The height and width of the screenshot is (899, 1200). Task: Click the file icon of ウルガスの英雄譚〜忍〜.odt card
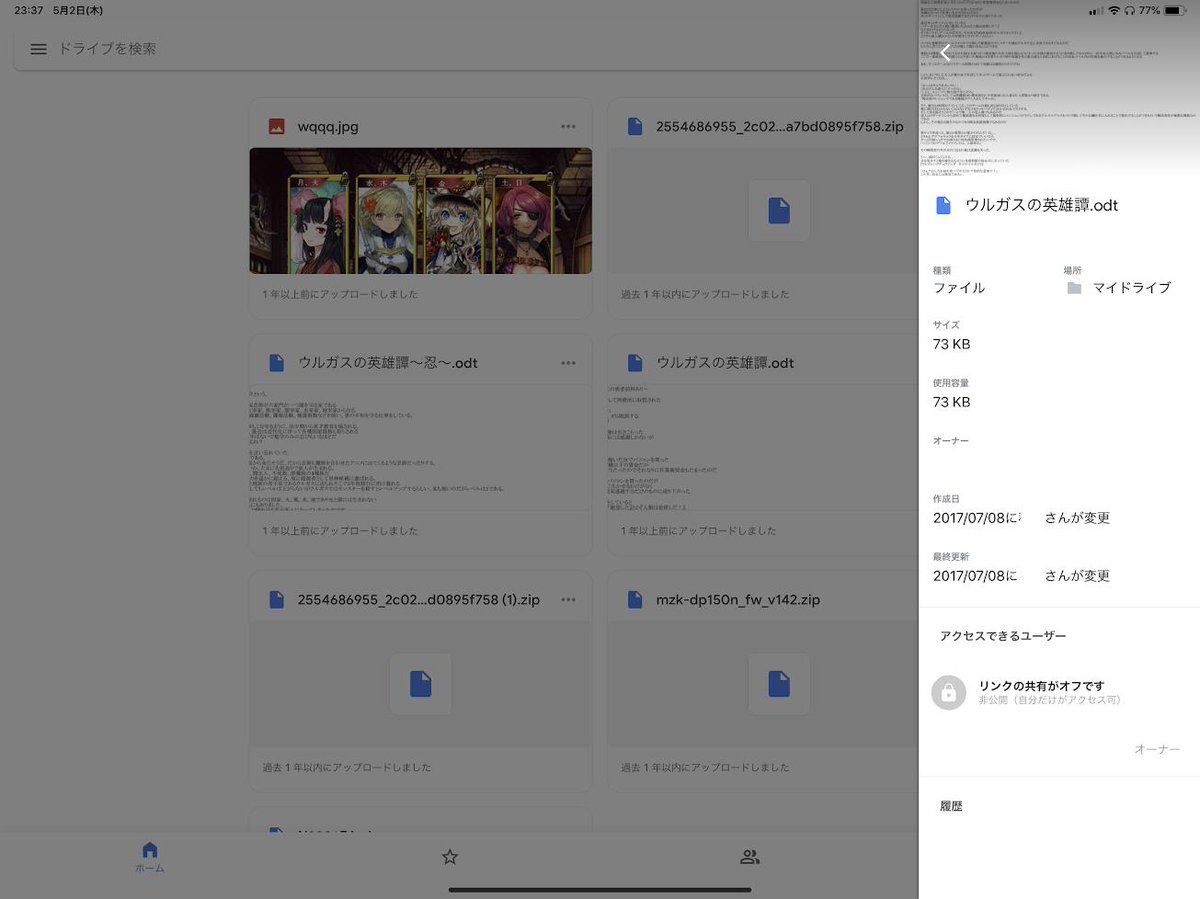(x=277, y=363)
